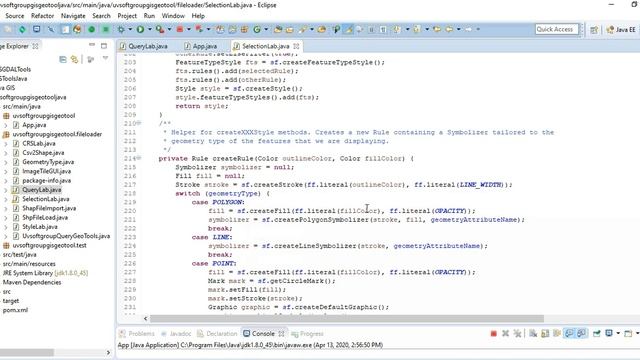Clear the console output
640x360 pixels.
pyautogui.click(x=533, y=333)
